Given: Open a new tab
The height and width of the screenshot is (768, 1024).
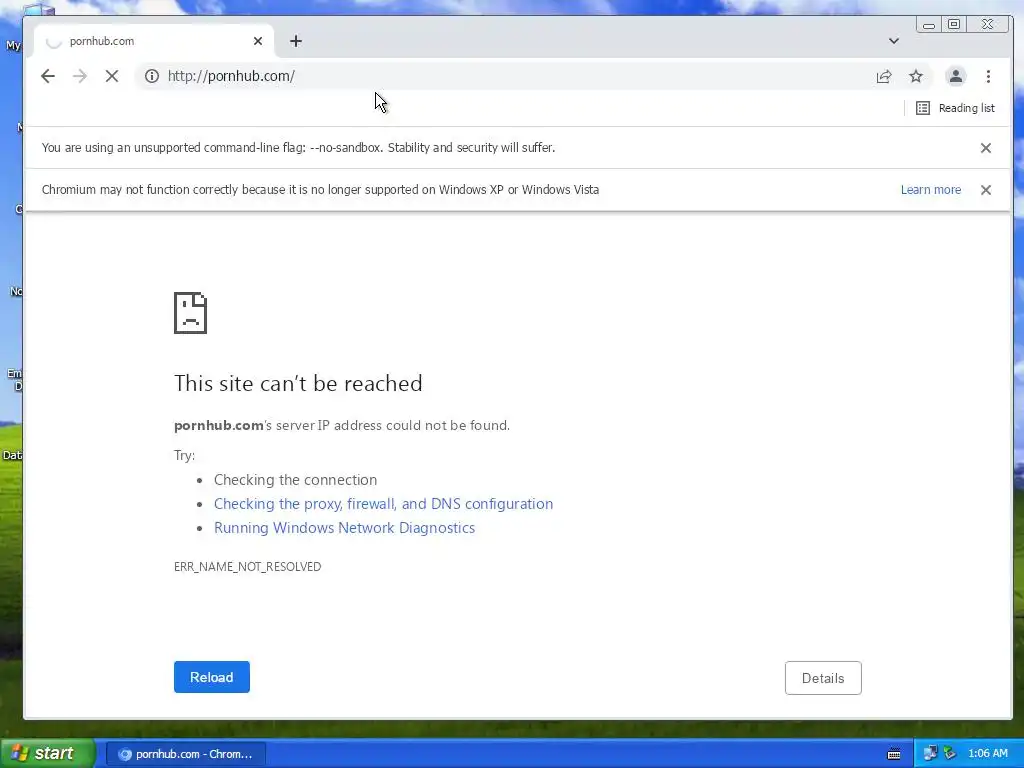Looking at the screenshot, I should (296, 41).
